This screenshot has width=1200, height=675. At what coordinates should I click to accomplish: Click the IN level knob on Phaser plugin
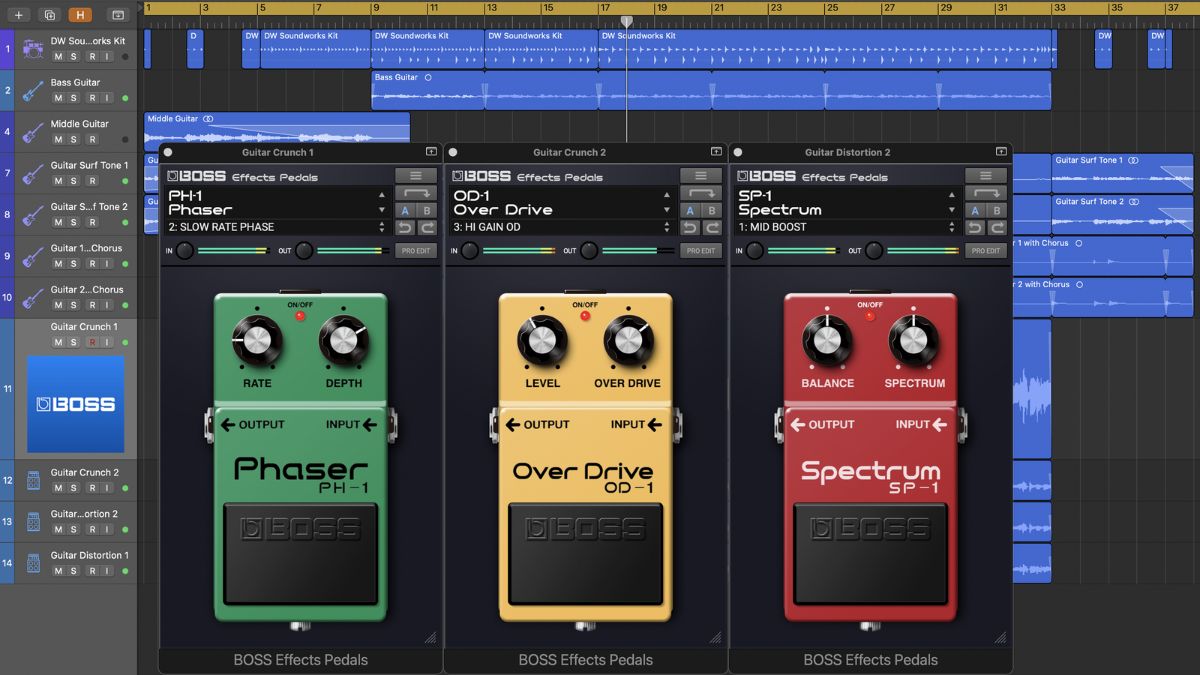click(185, 251)
